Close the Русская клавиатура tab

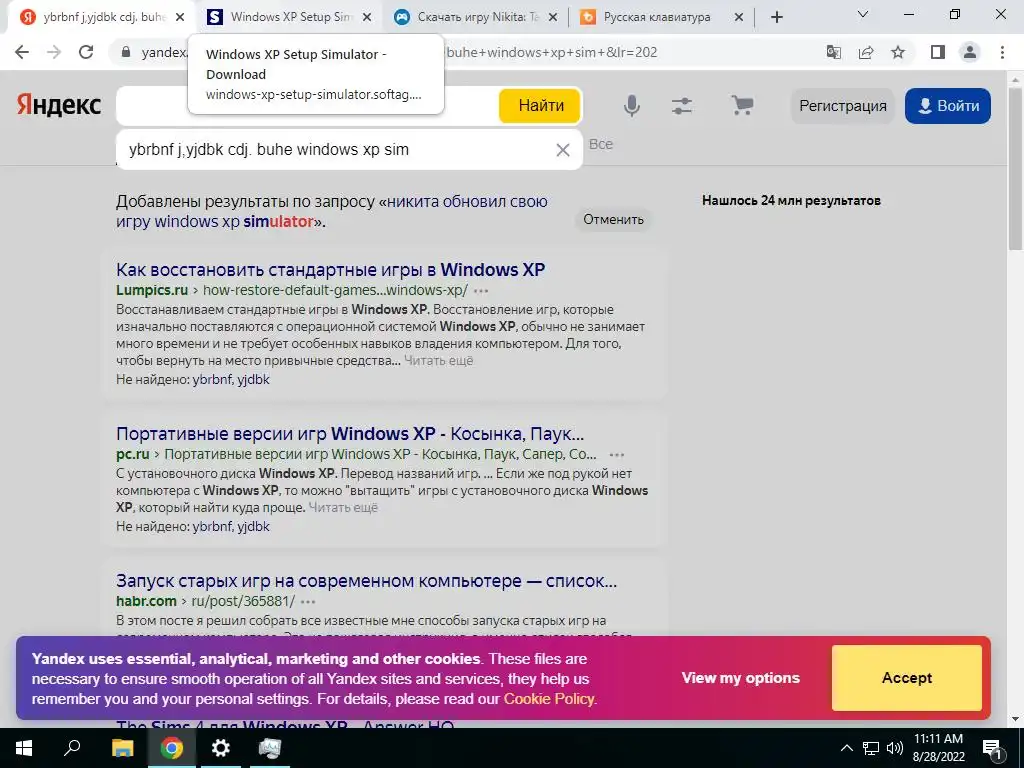coord(739,18)
